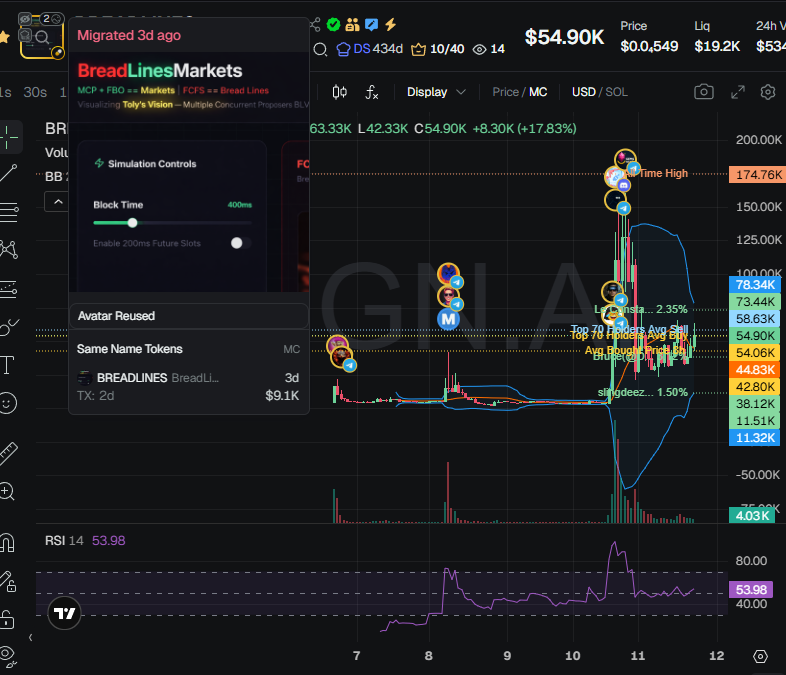786x675 pixels.
Task: Click the blue M marker on chart
Action: (x=448, y=319)
